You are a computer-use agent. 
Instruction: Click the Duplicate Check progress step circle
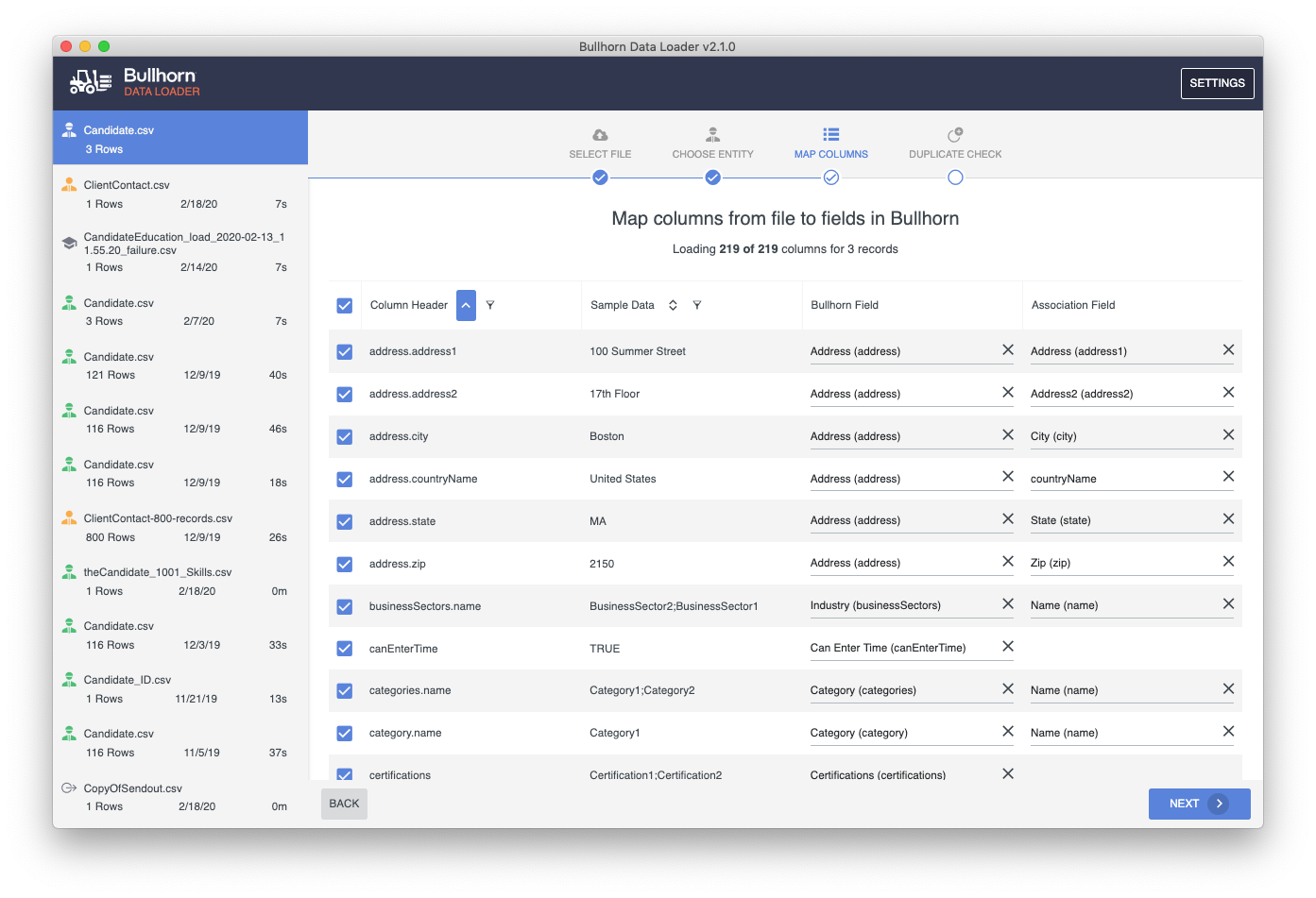pyautogui.click(x=955, y=178)
